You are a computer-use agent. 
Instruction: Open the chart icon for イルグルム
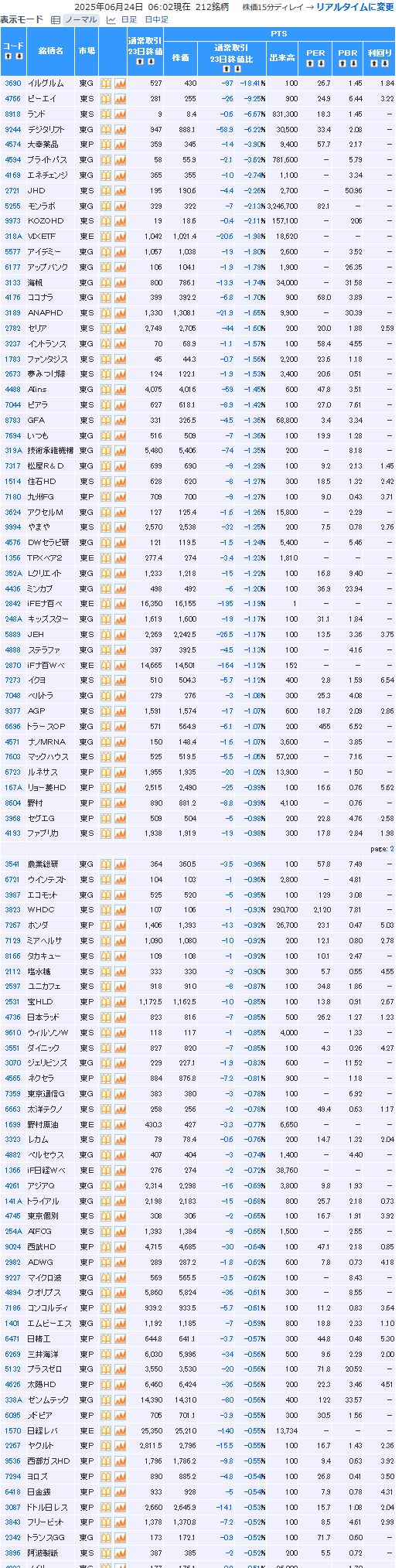(x=120, y=84)
